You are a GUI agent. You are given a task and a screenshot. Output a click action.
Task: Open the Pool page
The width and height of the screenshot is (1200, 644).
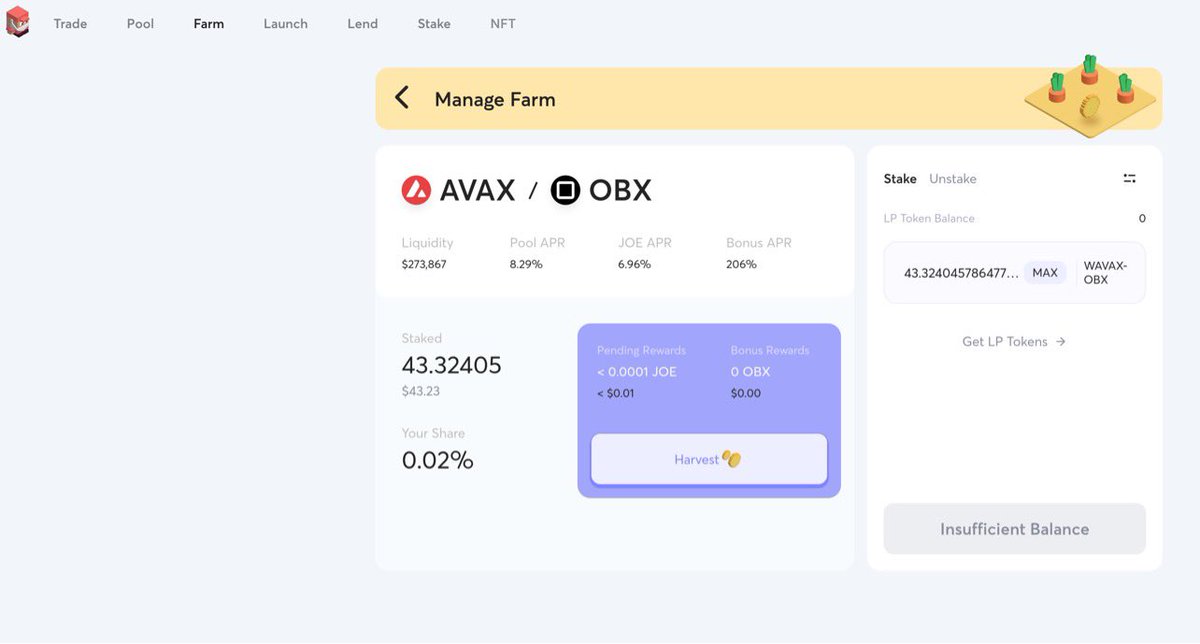pyautogui.click(x=140, y=24)
